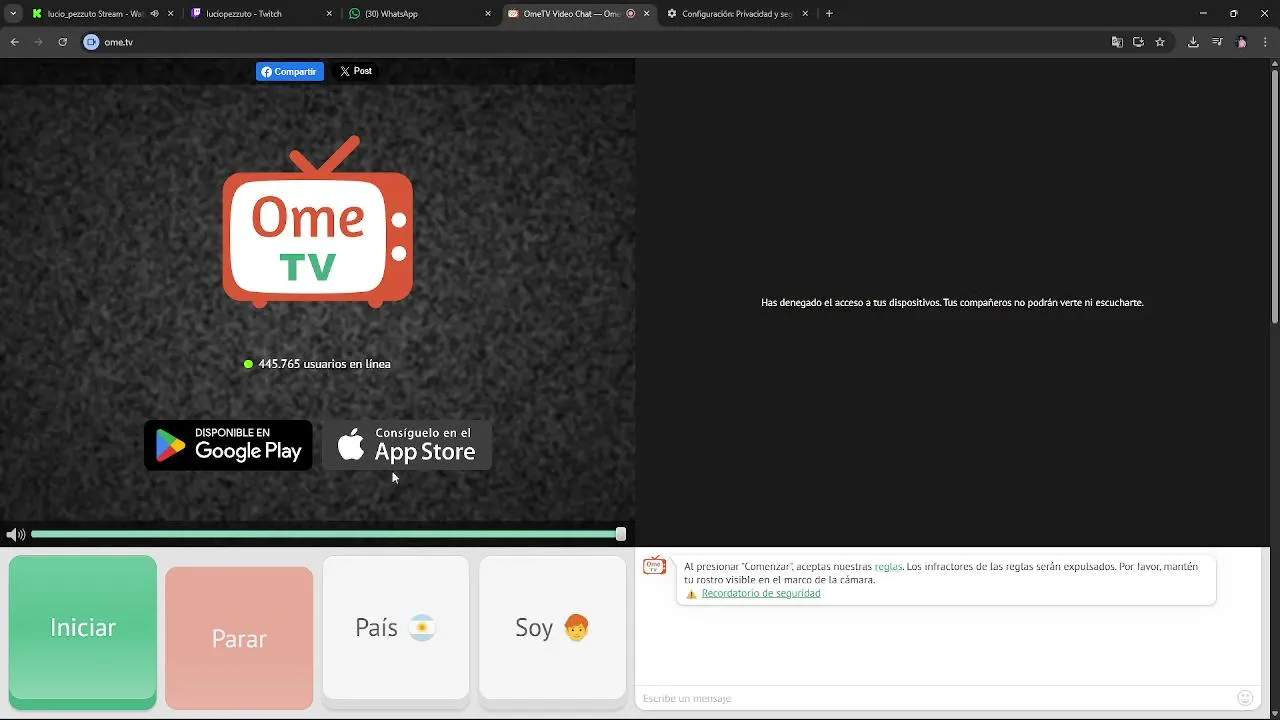The width and height of the screenshot is (1280, 720).
Task: Click the denied device access message
Action: [952, 302]
